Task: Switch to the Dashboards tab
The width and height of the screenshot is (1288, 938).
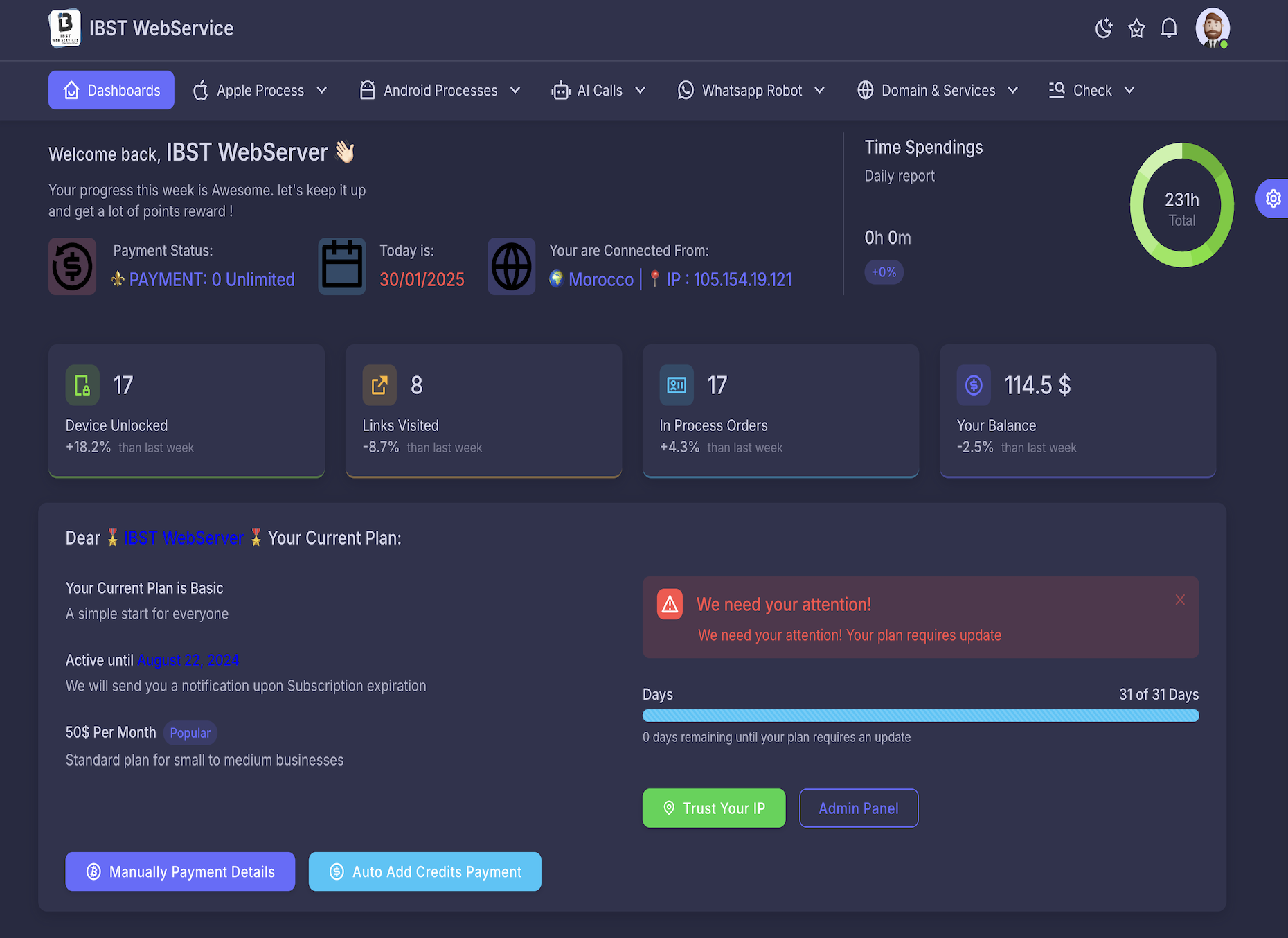Action: pos(111,90)
